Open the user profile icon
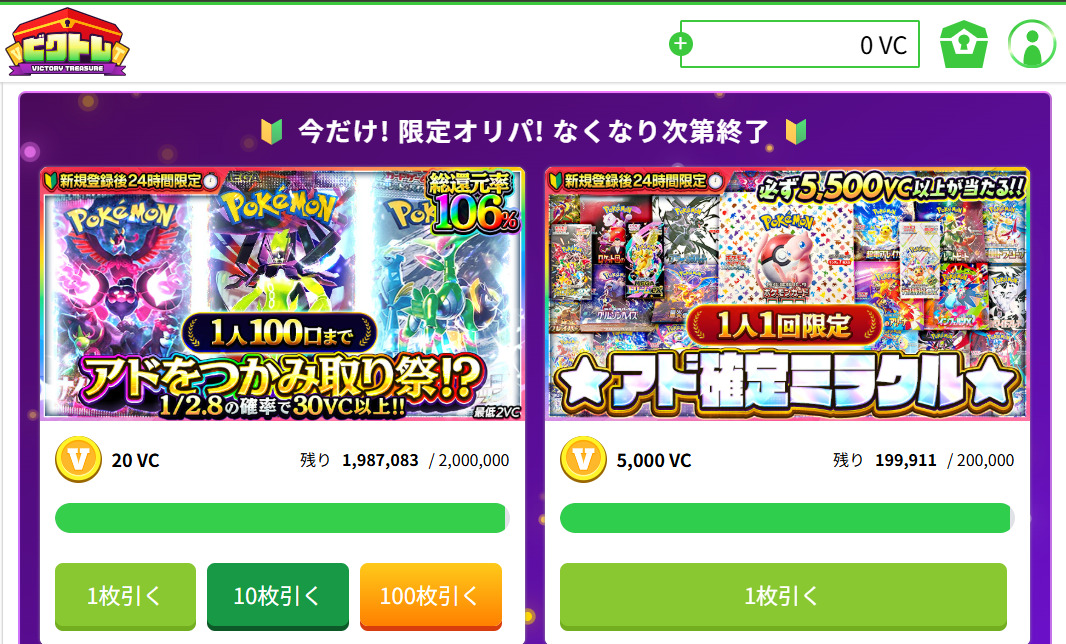 click(1031, 44)
